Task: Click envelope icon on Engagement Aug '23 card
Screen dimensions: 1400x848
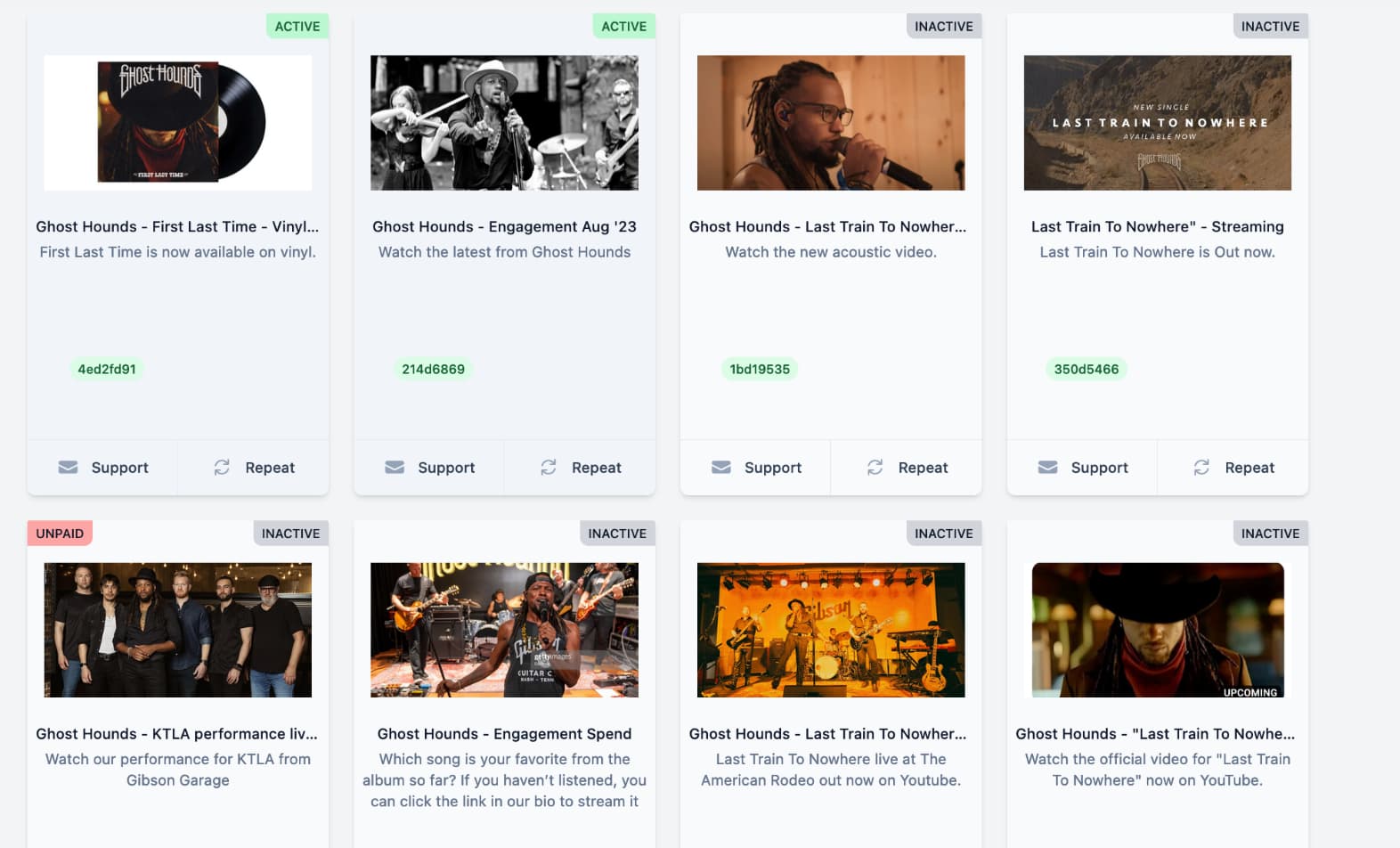Action: (x=395, y=468)
